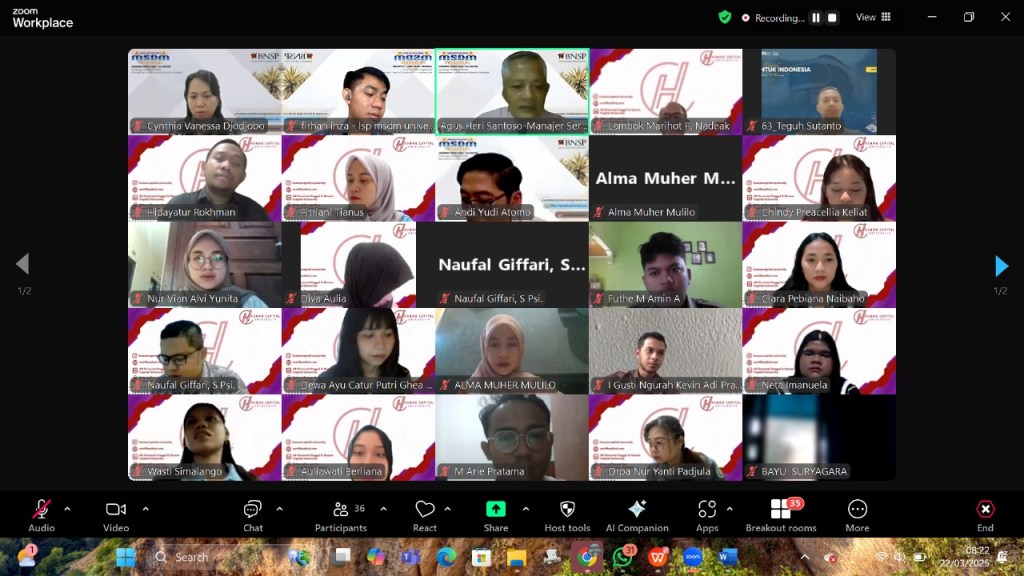Go to next gallery page arrow
Screen dimensions: 1024x576
coord(1001,266)
